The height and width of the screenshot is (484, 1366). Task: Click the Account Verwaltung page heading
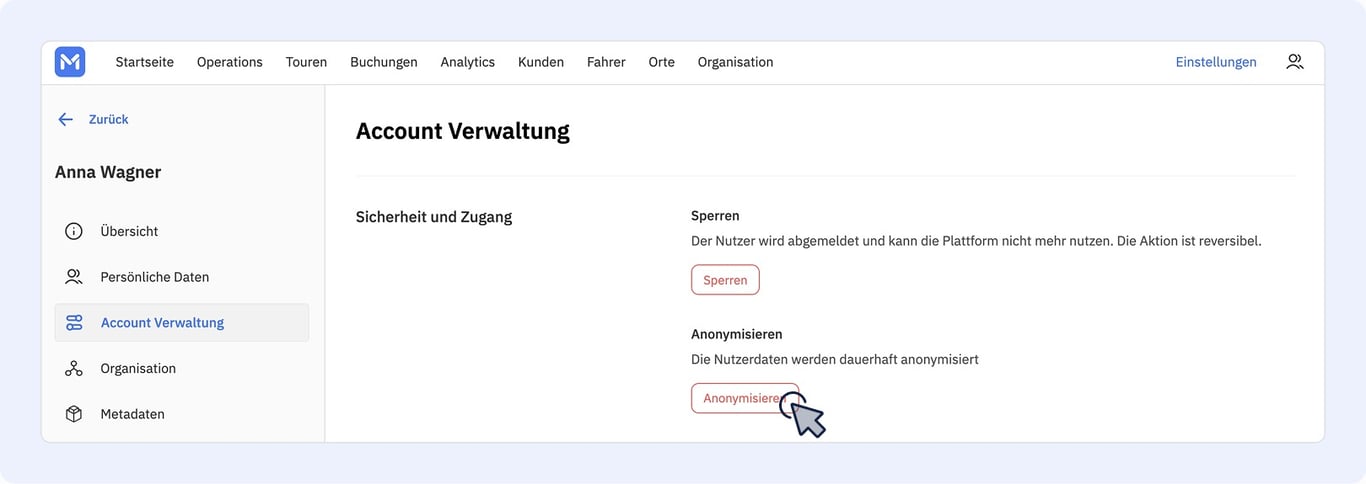(x=463, y=131)
